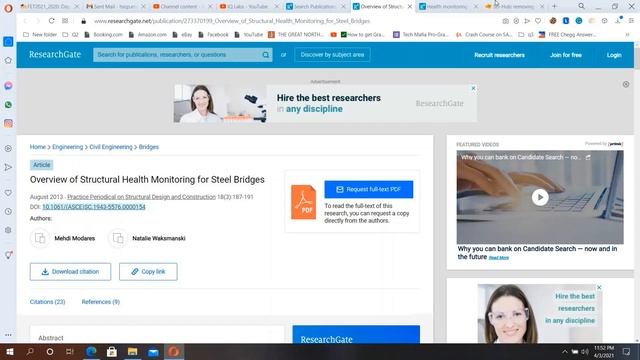Click the Download citation button
Screen dimensions: 640x360
coord(70,271)
